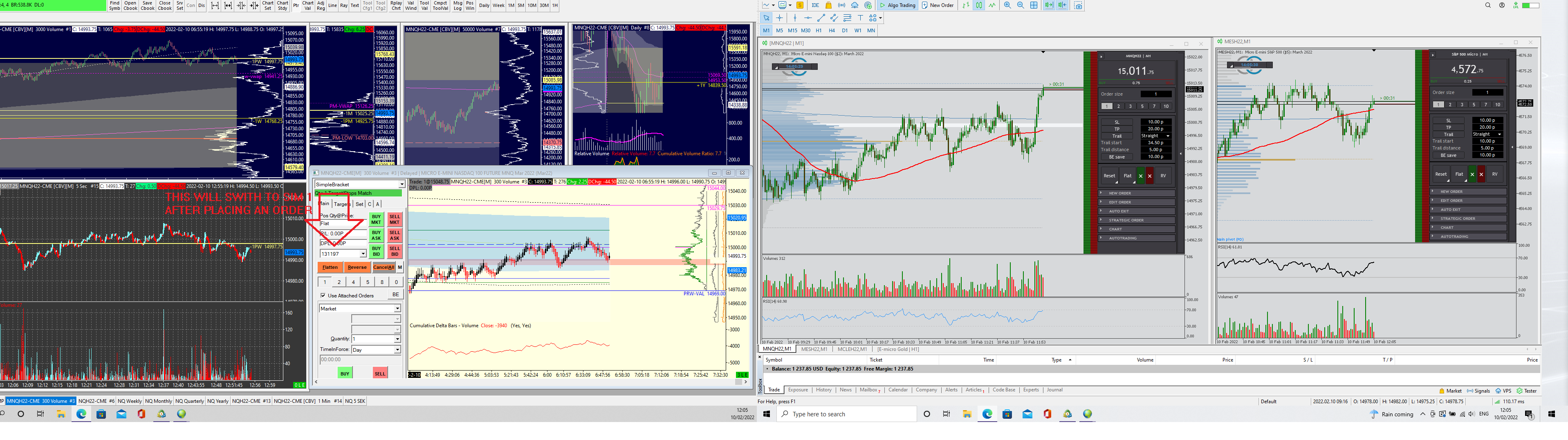The height and width of the screenshot is (440, 1568).
Task: Click the tile windows grid icon
Action: pyautogui.click(x=1034, y=5)
